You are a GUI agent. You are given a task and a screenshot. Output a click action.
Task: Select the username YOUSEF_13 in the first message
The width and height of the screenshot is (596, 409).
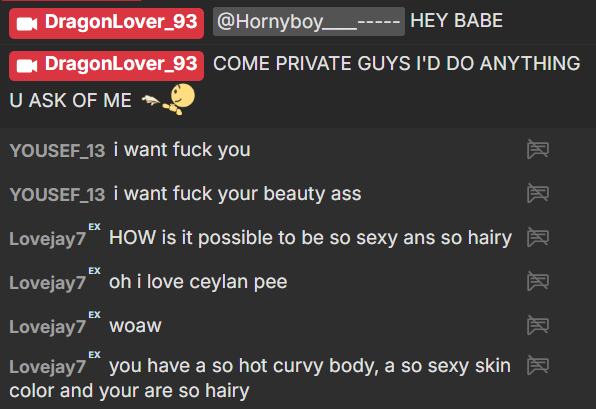point(57,151)
